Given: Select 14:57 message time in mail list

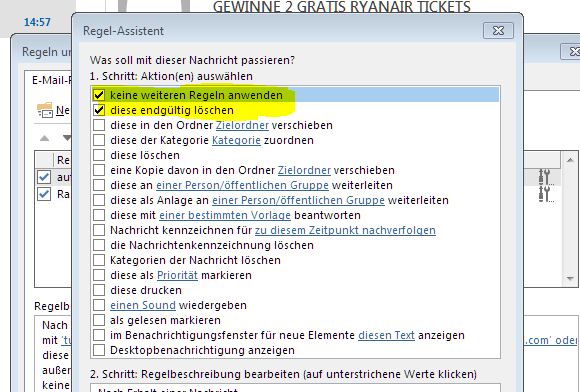Looking at the screenshot, I should (x=37, y=22).
